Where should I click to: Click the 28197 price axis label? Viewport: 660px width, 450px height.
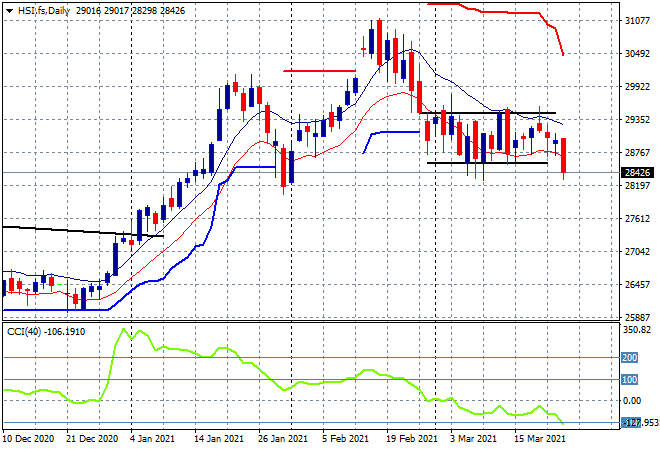[x=637, y=186]
